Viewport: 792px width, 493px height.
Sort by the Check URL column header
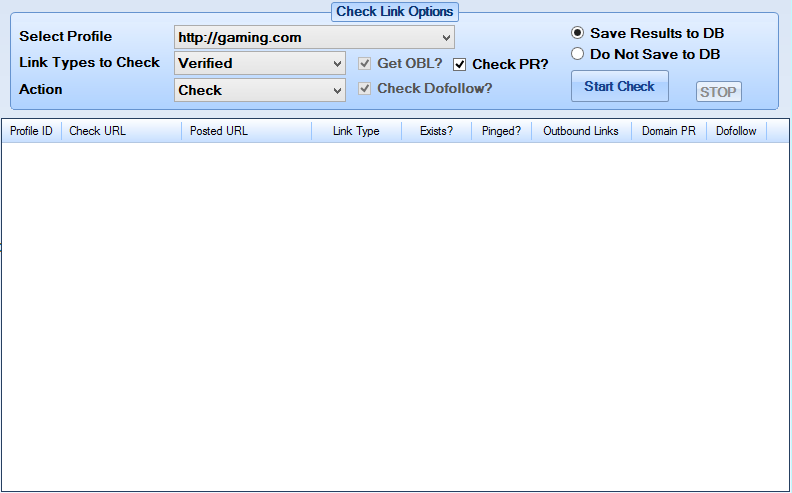(121, 131)
